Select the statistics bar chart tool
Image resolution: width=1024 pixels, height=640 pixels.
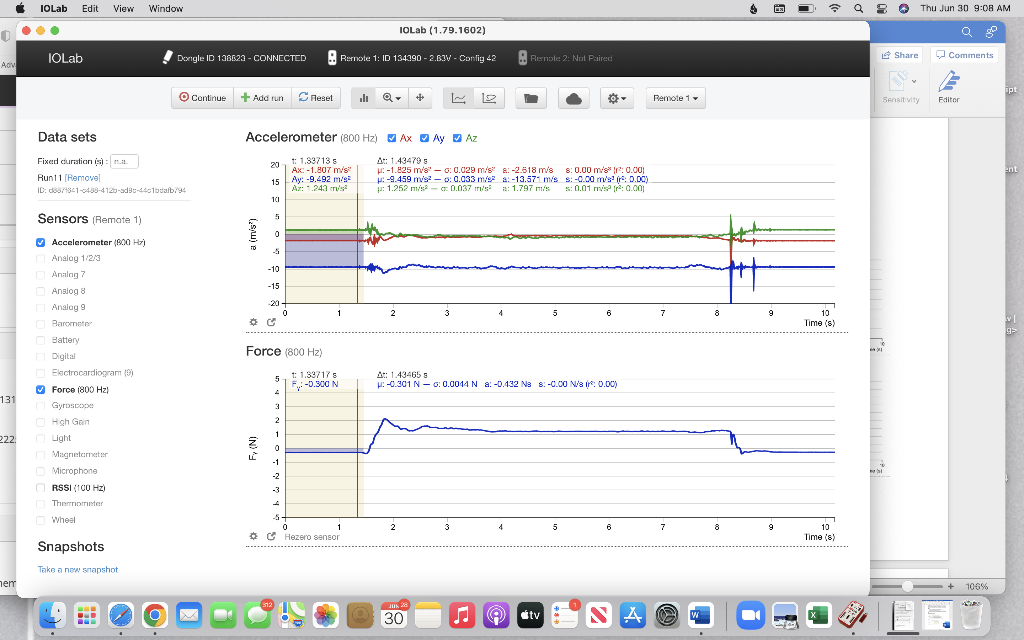[x=364, y=98]
